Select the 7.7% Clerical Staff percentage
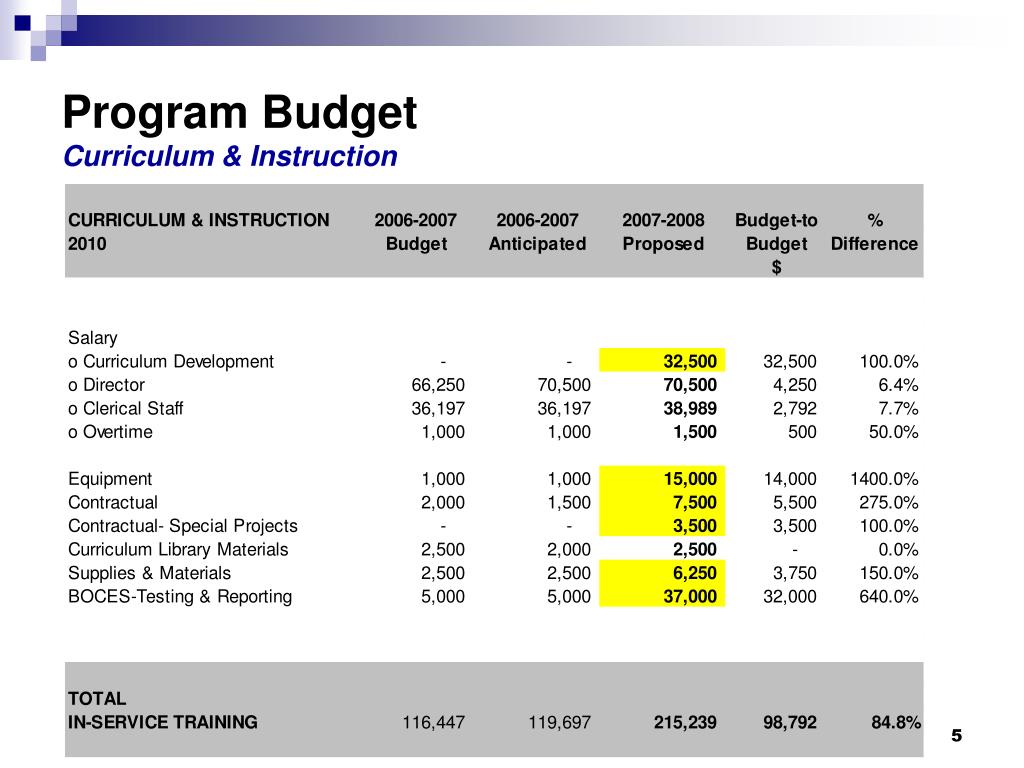The image size is (1024, 768). coord(898,409)
